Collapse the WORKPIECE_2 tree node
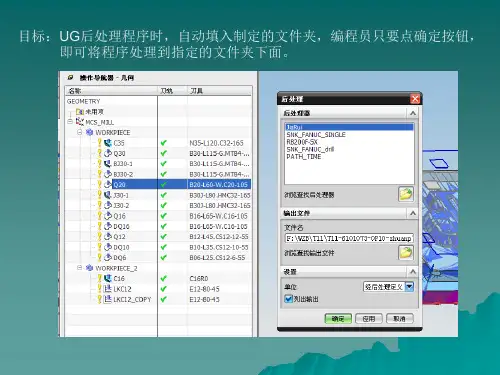 (80, 268)
